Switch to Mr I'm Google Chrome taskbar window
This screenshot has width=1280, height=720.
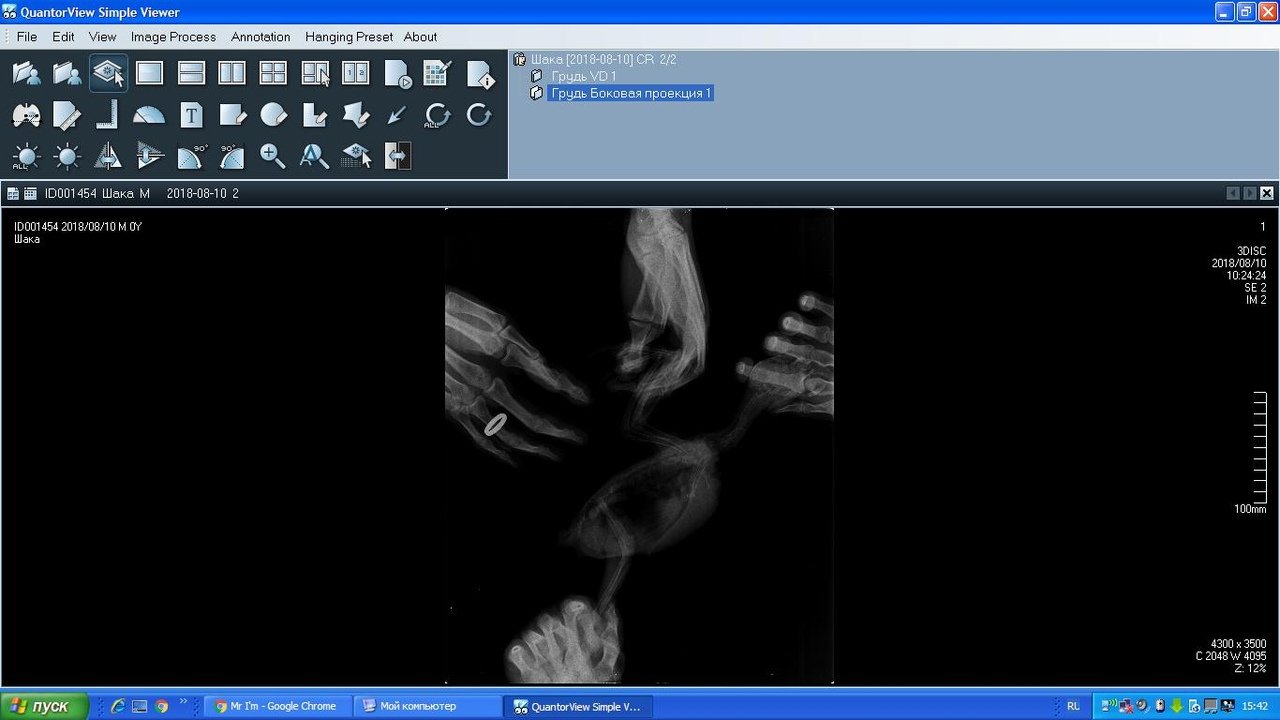[277, 706]
